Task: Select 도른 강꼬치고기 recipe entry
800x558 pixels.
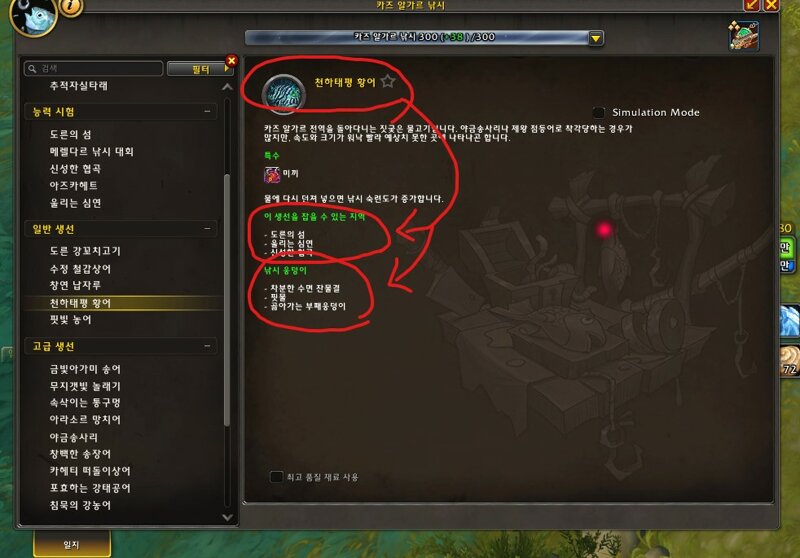Action: 85,251
